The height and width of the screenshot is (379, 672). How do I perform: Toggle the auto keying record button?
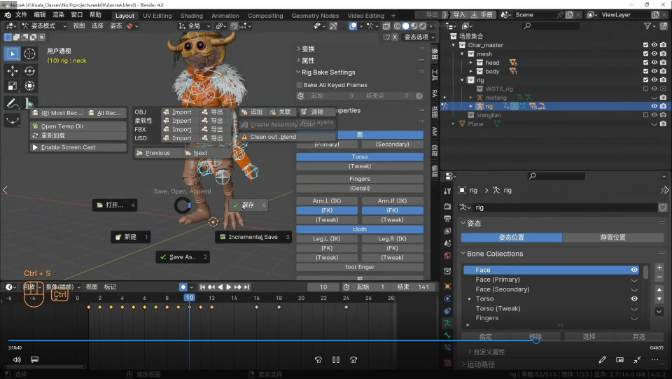pyautogui.click(x=183, y=287)
